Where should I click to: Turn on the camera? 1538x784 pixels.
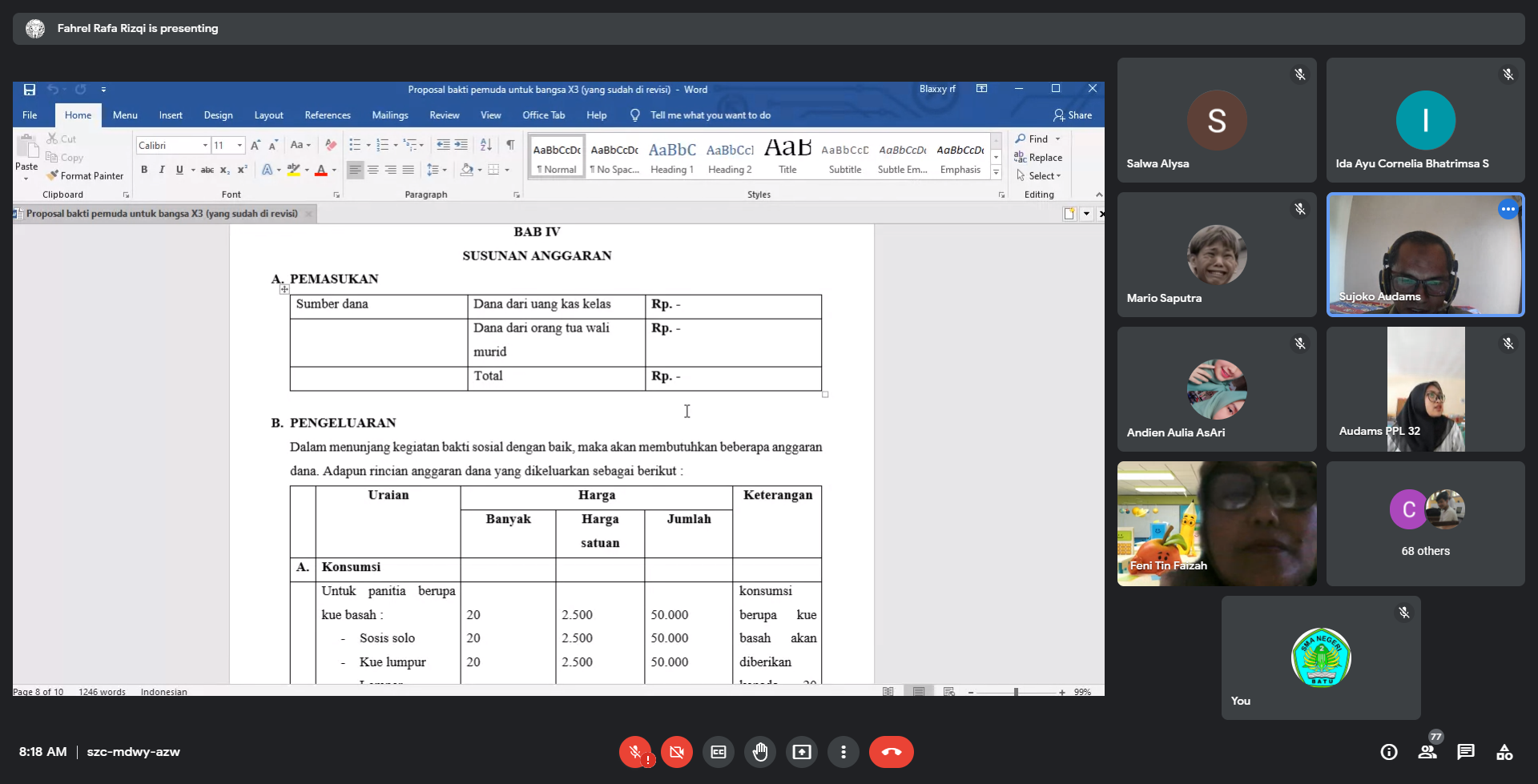point(676,752)
